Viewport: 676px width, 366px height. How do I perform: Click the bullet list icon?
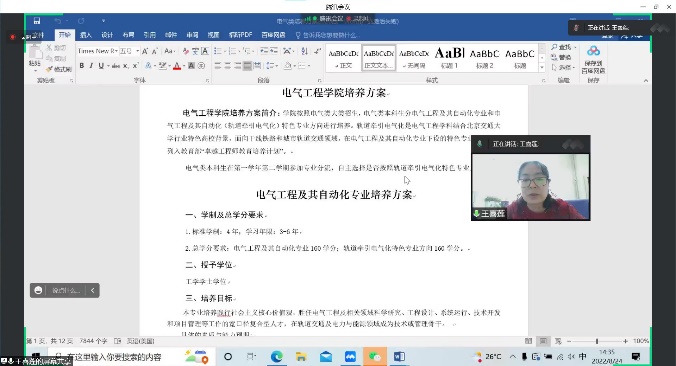(218, 51)
